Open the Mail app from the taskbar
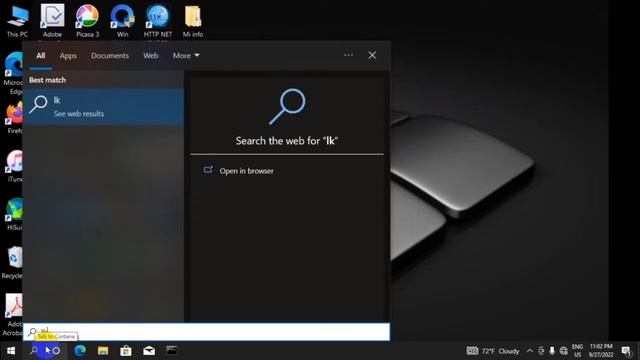Image resolution: width=640 pixels, height=360 pixels. pos(149,351)
